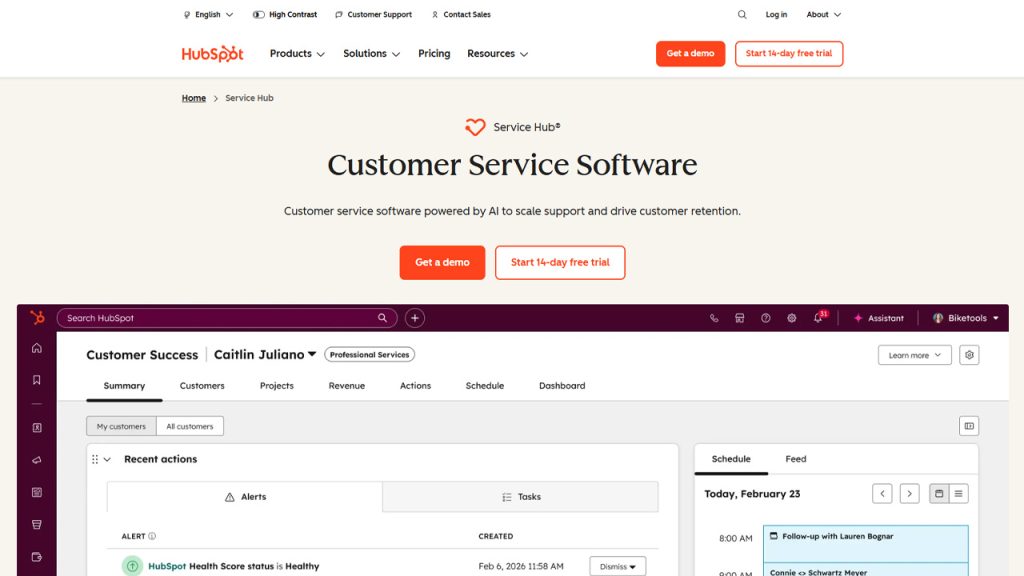This screenshot has height=576, width=1024.
Task: Switch schedule to calendar view
Action: click(939, 494)
